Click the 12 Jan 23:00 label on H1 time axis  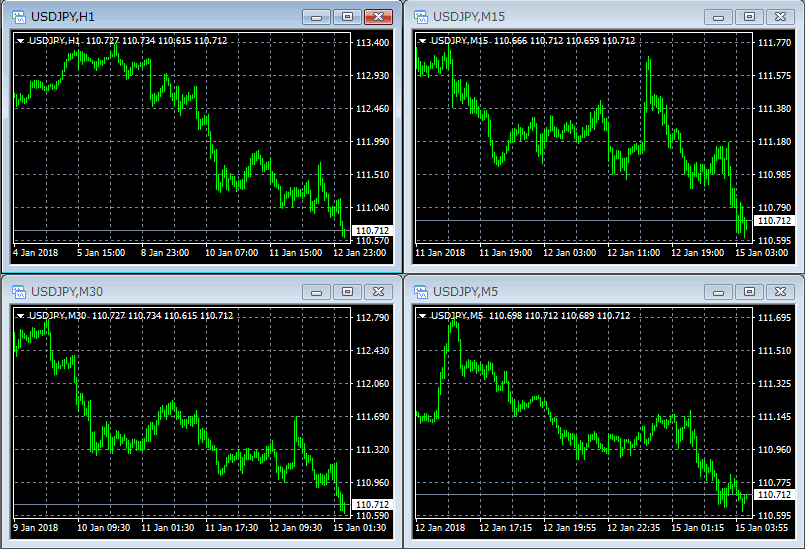(359, 253)
